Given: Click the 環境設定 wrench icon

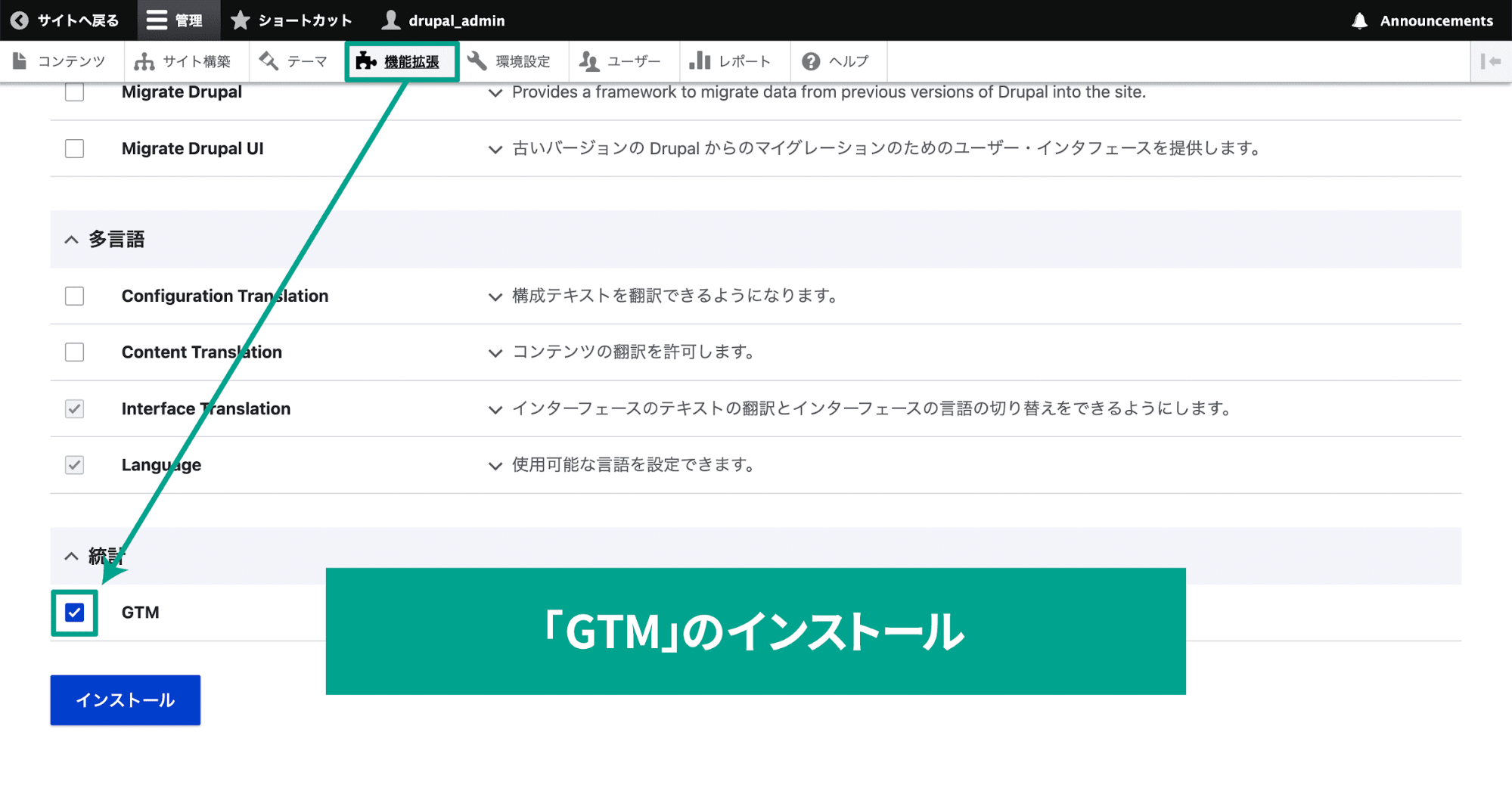Looking at the screenshot, I should click(477, 61).
